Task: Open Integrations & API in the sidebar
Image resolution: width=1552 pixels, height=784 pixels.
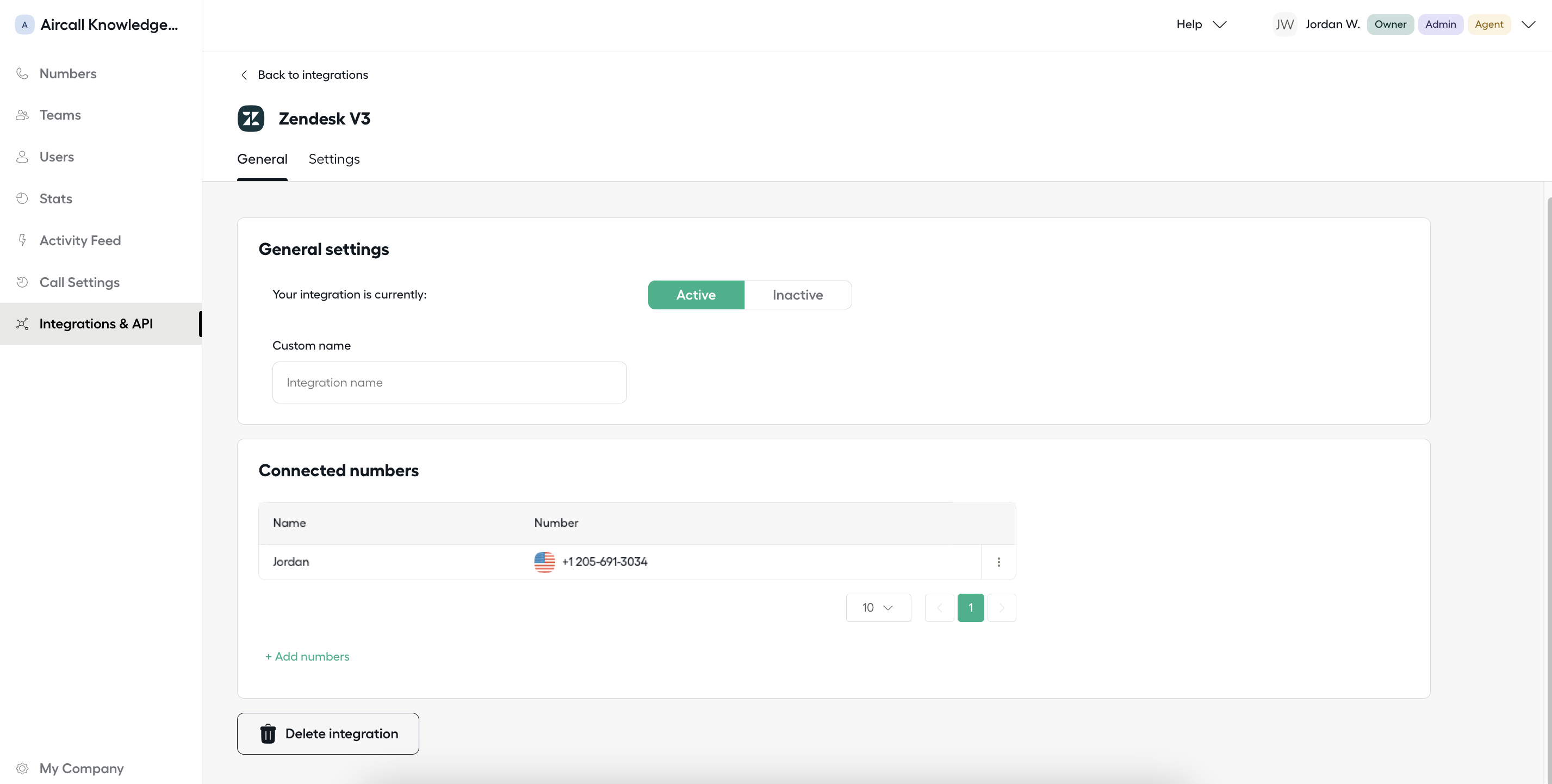Action: click(101, 324)
